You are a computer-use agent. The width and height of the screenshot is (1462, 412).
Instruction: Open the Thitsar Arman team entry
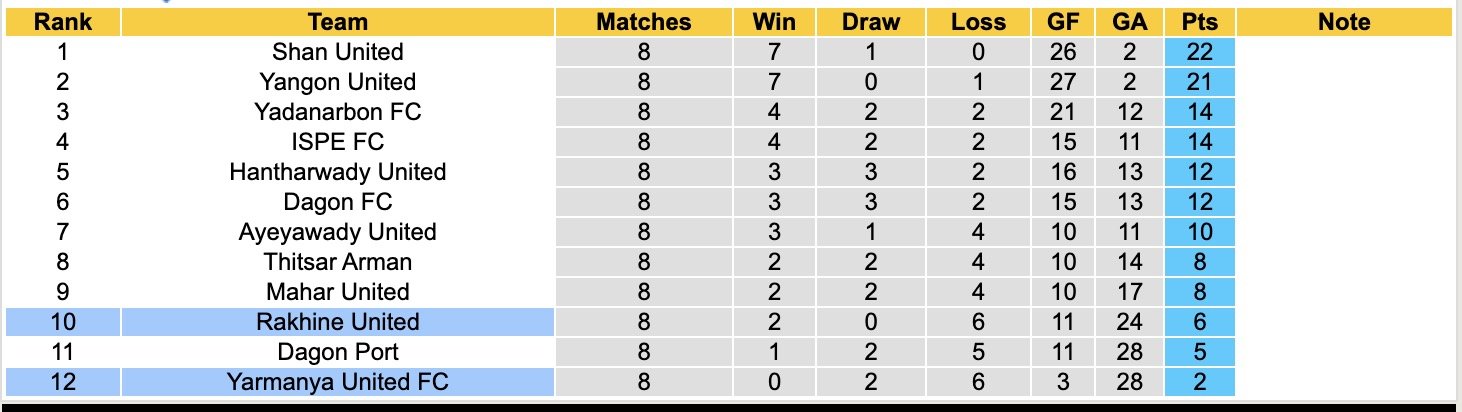click(337, 262)
